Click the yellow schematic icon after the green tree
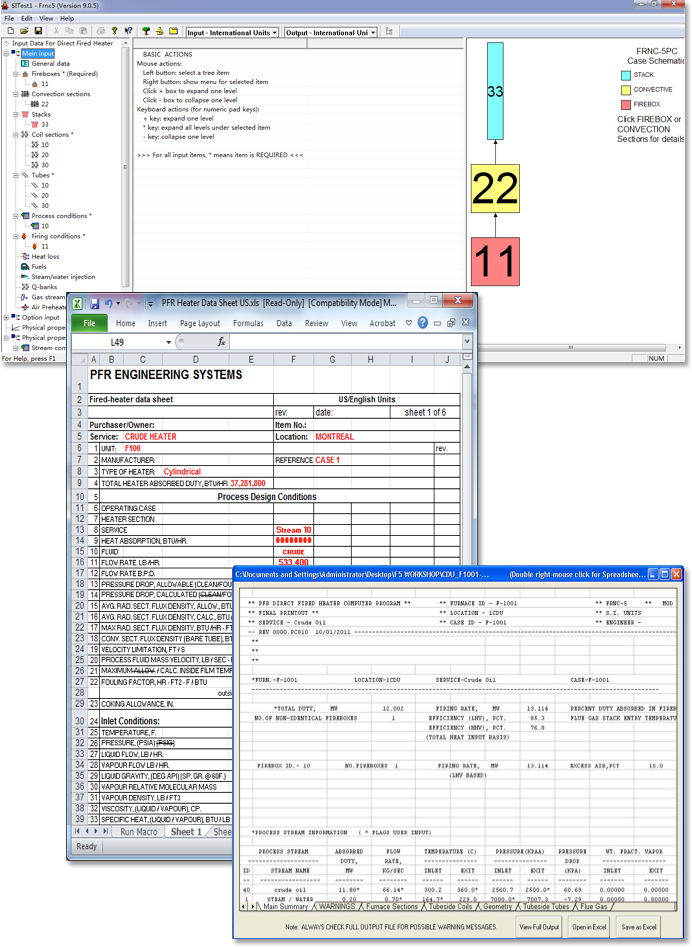The image size is (692, 947). tap(159, 31)
